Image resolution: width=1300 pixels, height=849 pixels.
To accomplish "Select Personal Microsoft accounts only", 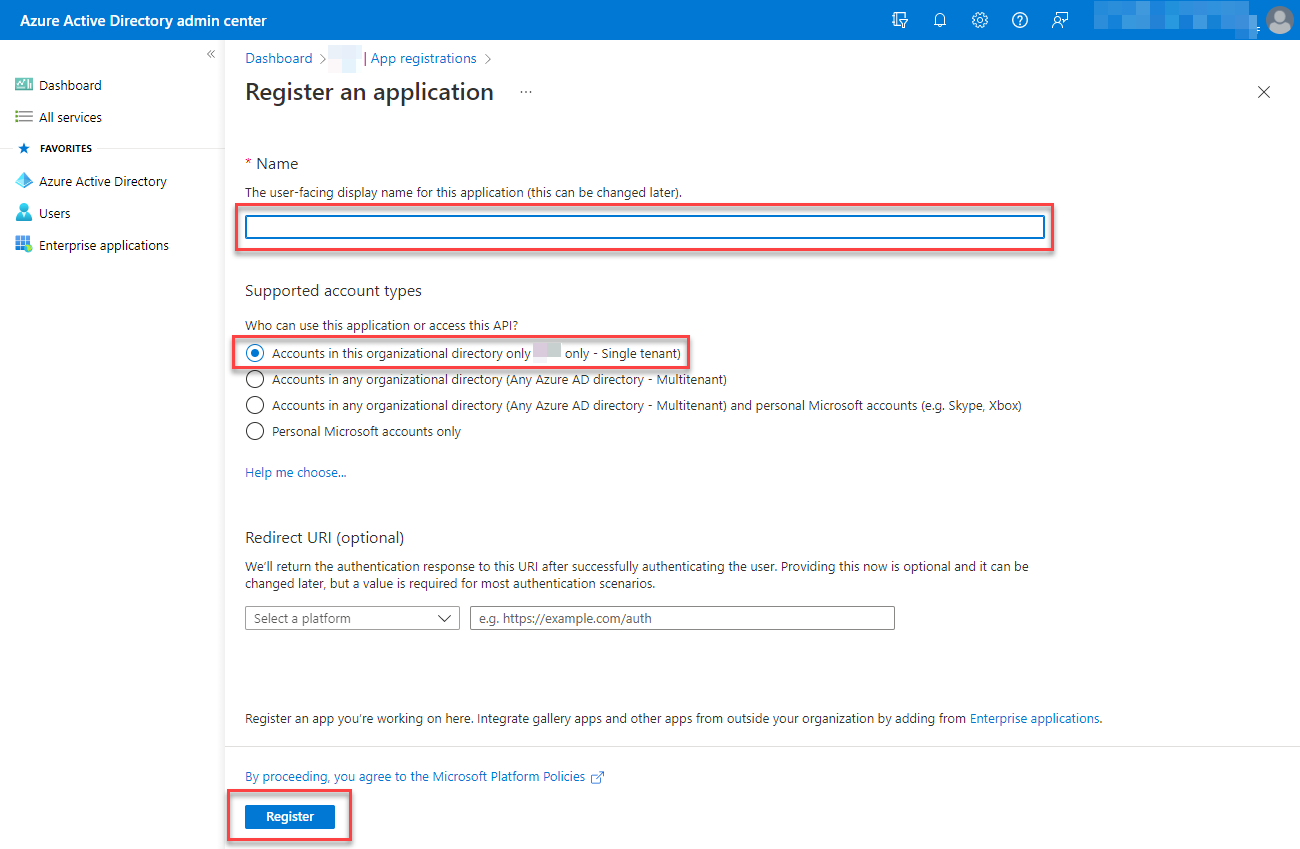I will tap(255, 431).
